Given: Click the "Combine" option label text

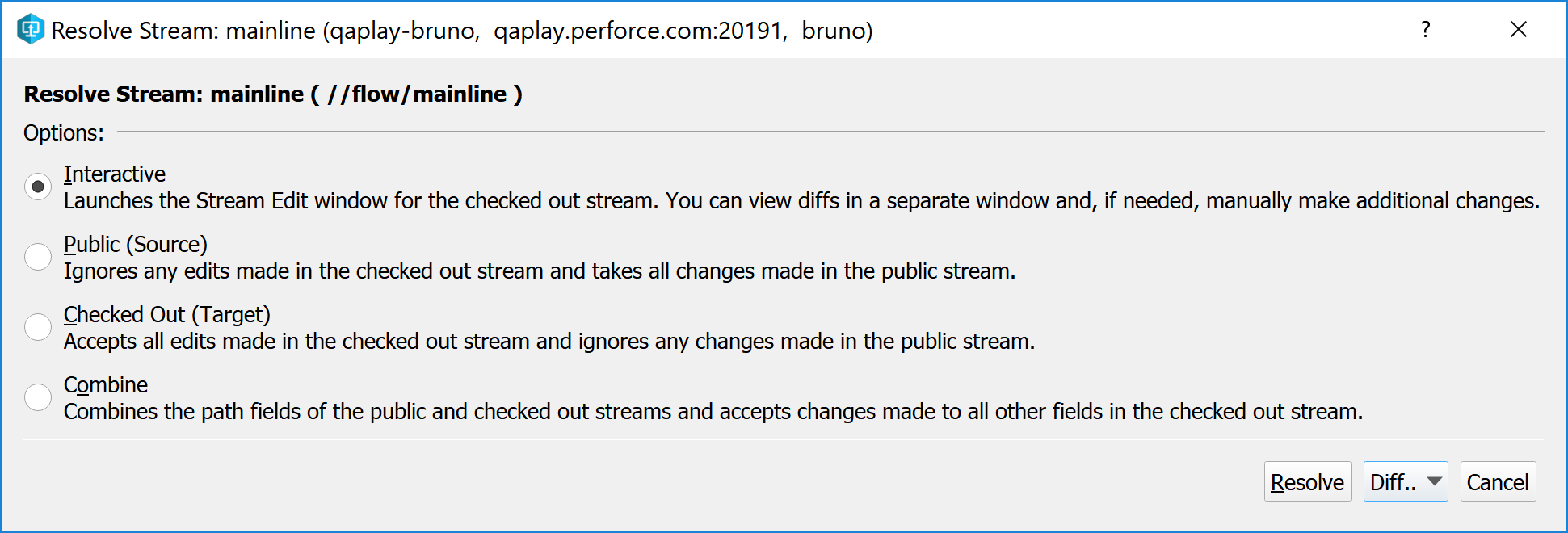Looking at the screenshot, I should (x=106, y=384).
